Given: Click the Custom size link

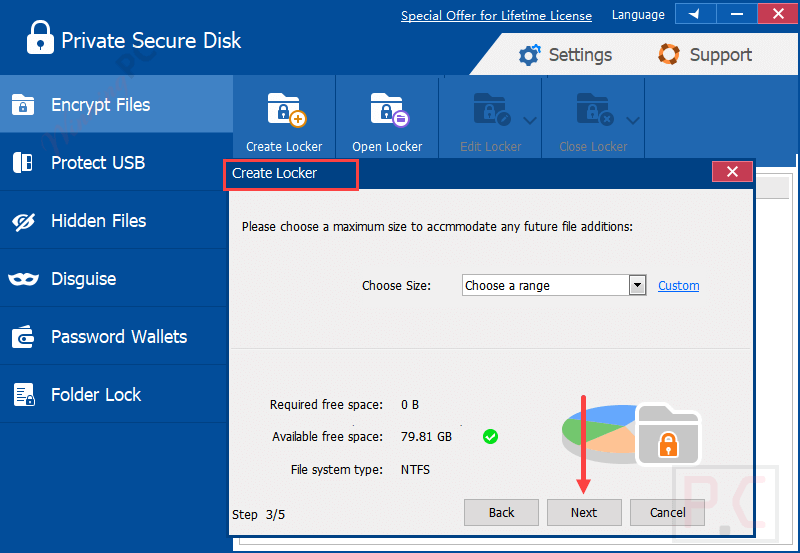Looking at the screenshot, I should tap(679, 286).
